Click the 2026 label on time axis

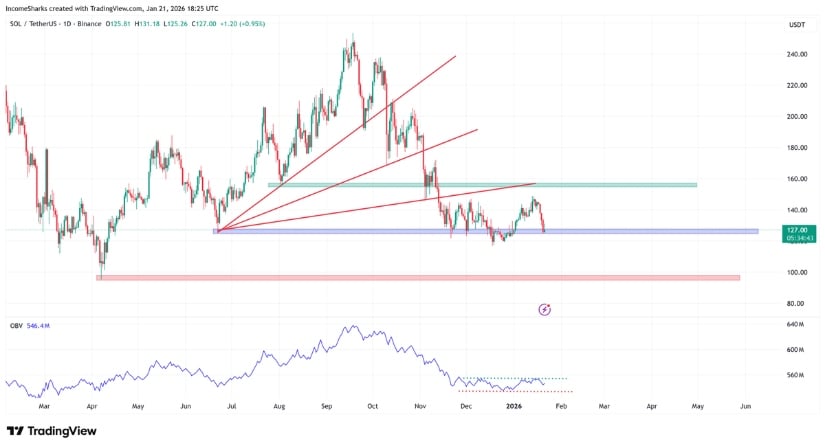pyautogui.click(x=513, y=407)
